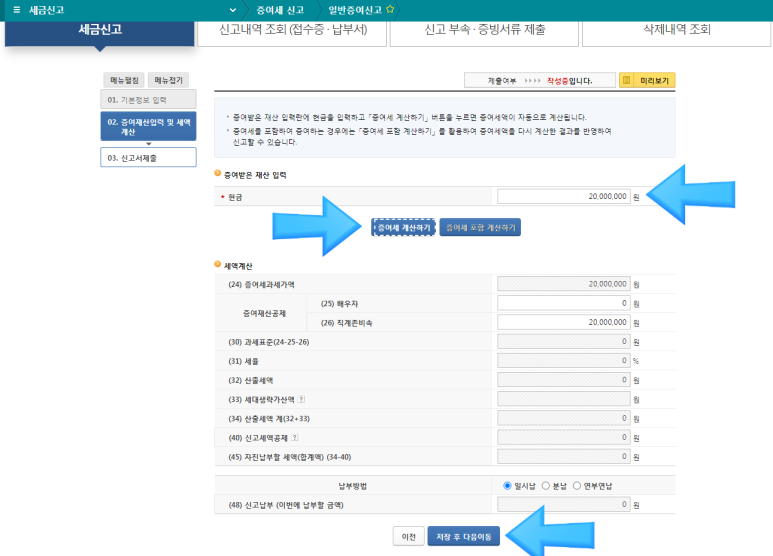Click the 증여세 신고 breadcrumb
The height and width of the screenshot is (556, 773).
[280, 10]
